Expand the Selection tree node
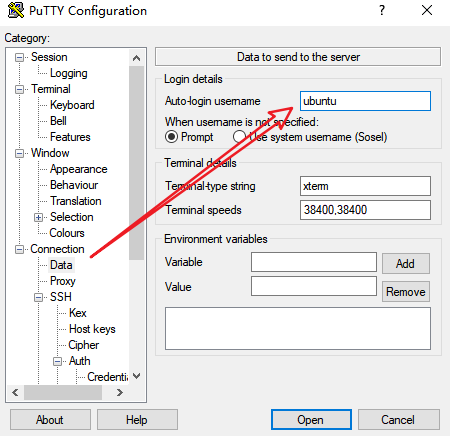The image size is (450, 436). [38, 217]
